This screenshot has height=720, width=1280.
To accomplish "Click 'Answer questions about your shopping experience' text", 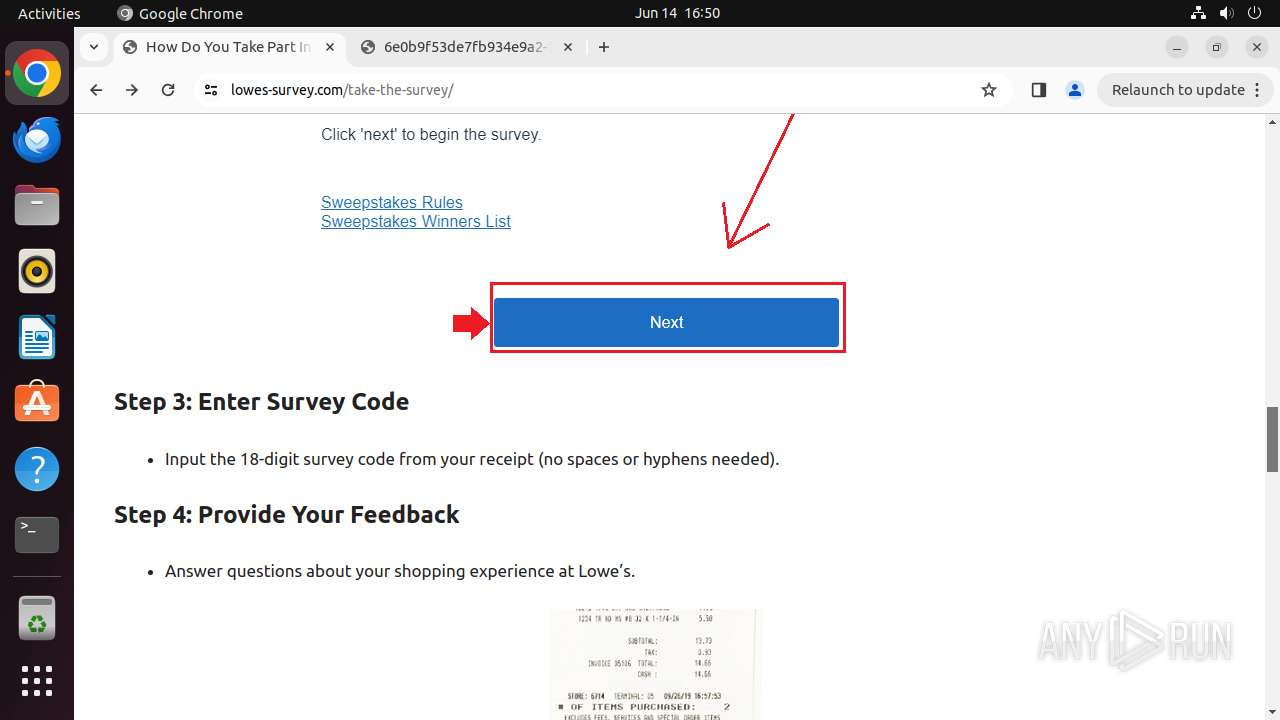I will (x=400, y=572).
